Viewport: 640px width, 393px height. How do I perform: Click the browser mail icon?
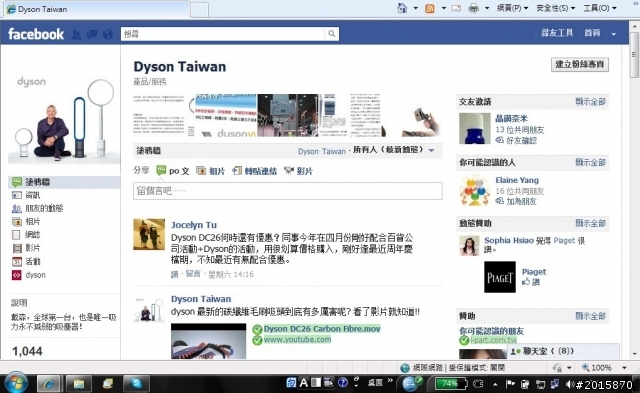(x=456, y=8)
